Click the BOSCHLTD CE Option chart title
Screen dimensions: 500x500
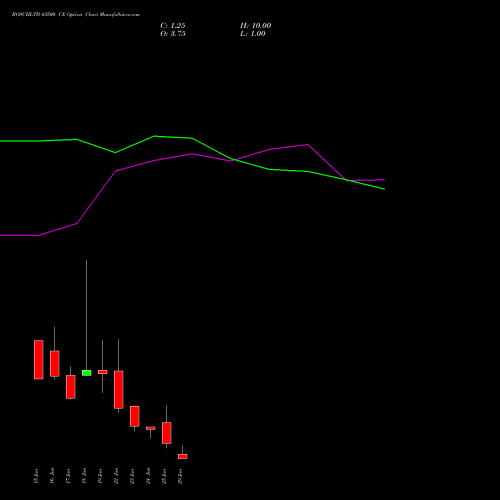[x=76, y=15]
